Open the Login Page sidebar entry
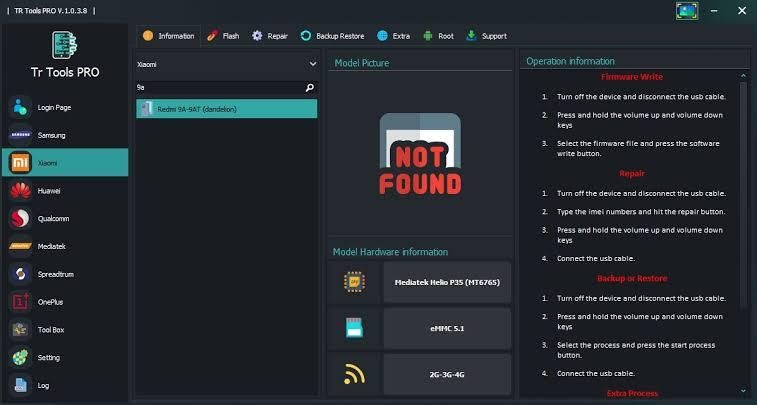The width and height of the screenshot is (757, 405). (65, 108)
